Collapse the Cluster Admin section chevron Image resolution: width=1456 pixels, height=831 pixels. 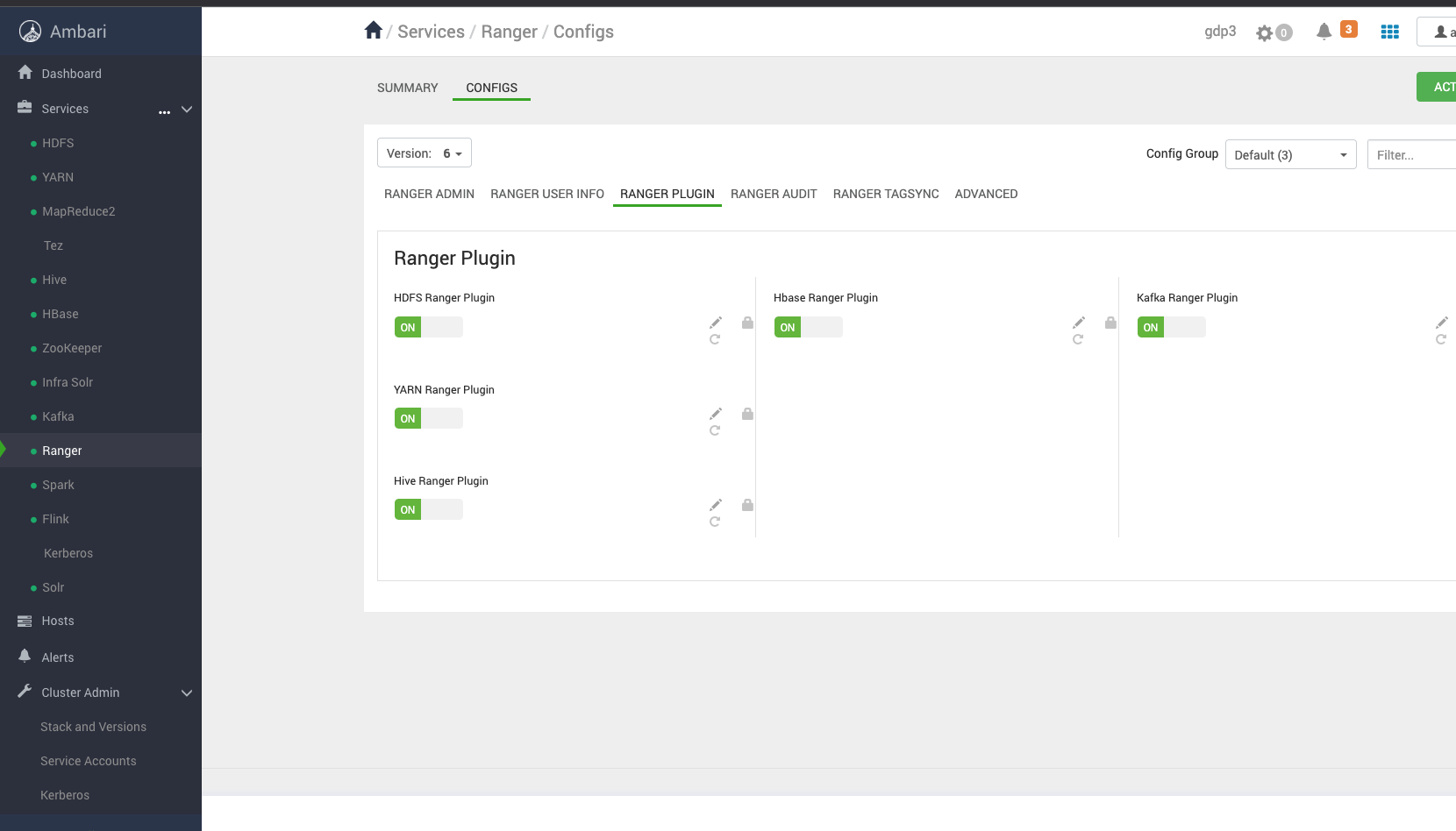click(x=187, y=692)
